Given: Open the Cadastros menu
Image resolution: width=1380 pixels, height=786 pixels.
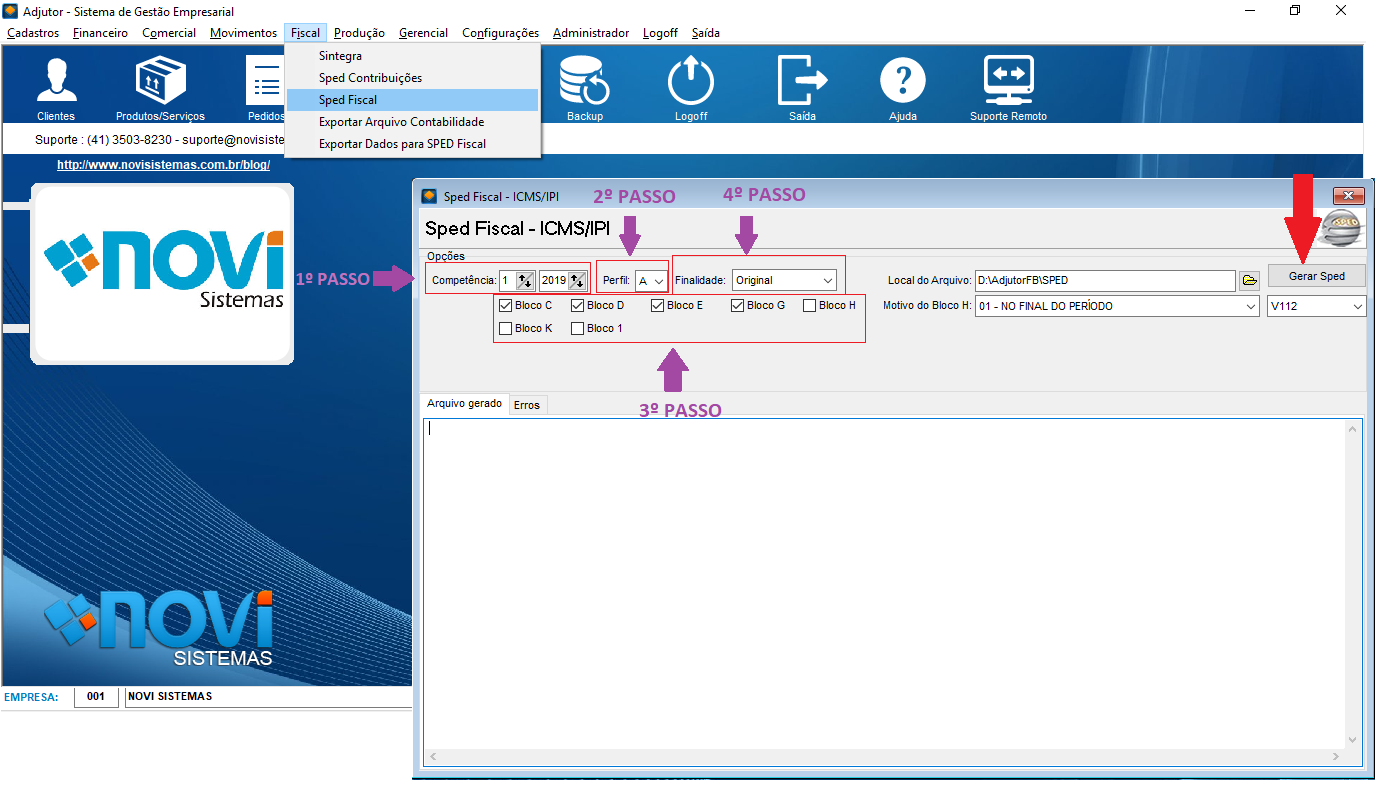Looking at the screenshot, I should 32,33.
